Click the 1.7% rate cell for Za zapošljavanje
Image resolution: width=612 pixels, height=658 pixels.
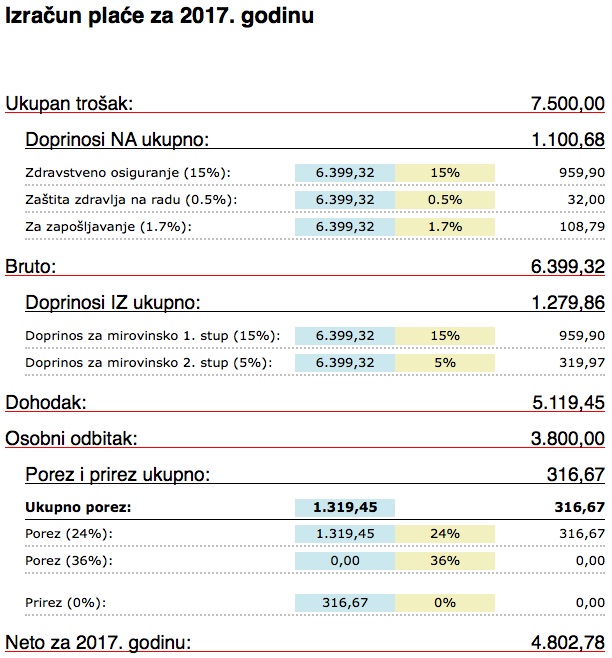click(x=445, y=226)
